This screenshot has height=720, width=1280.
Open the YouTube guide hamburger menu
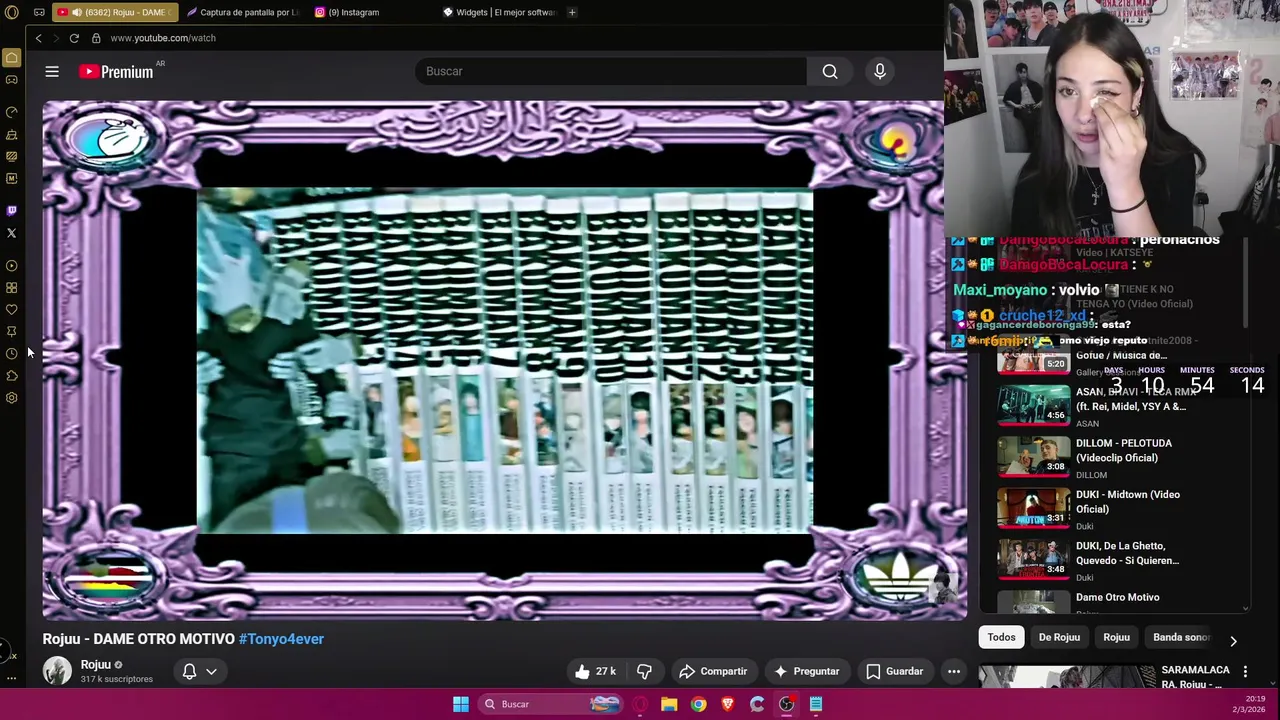pyautogui.click(x=52, y=71)
